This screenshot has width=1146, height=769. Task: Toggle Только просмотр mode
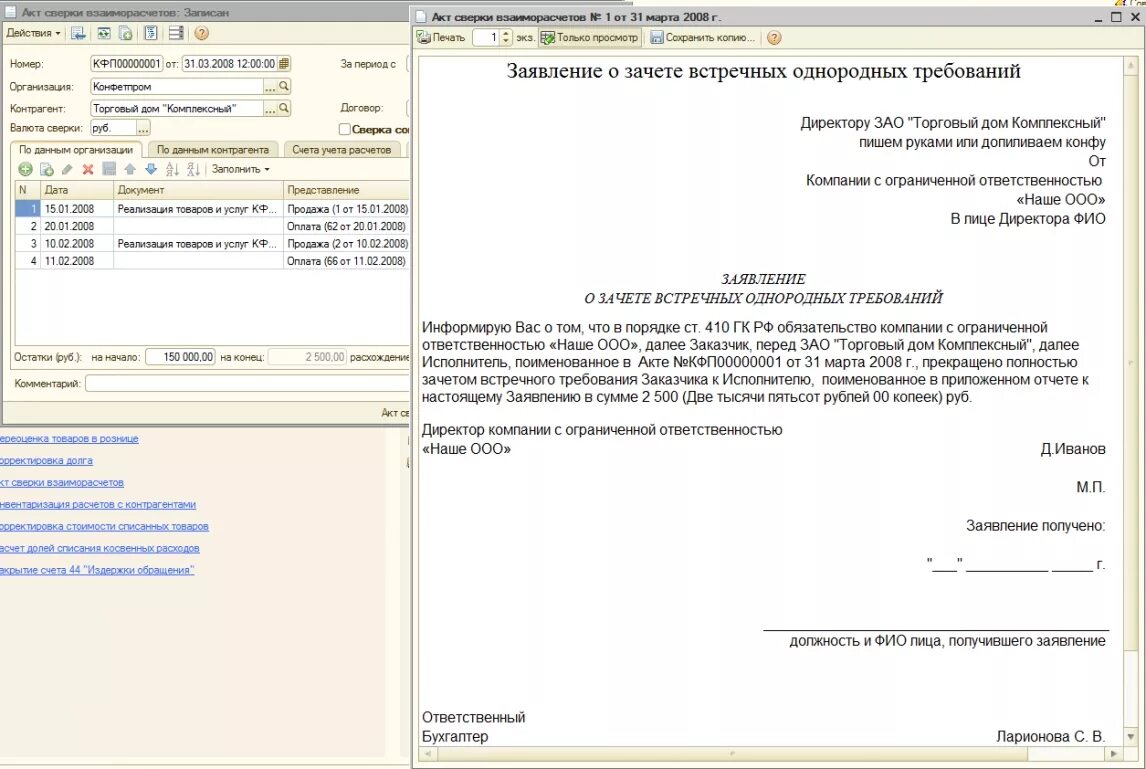point(589,37)
